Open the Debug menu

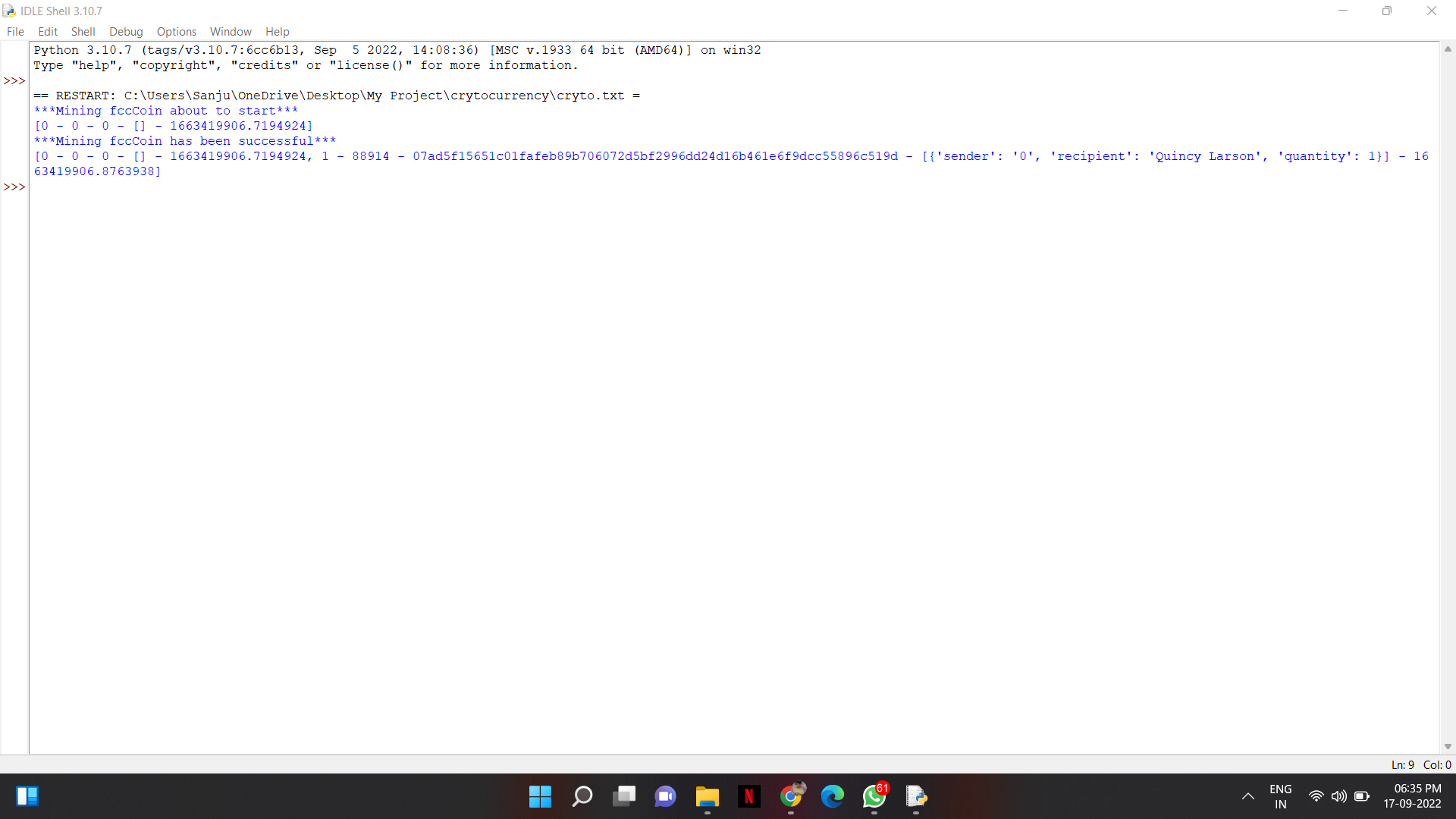(x=126, y=32)
